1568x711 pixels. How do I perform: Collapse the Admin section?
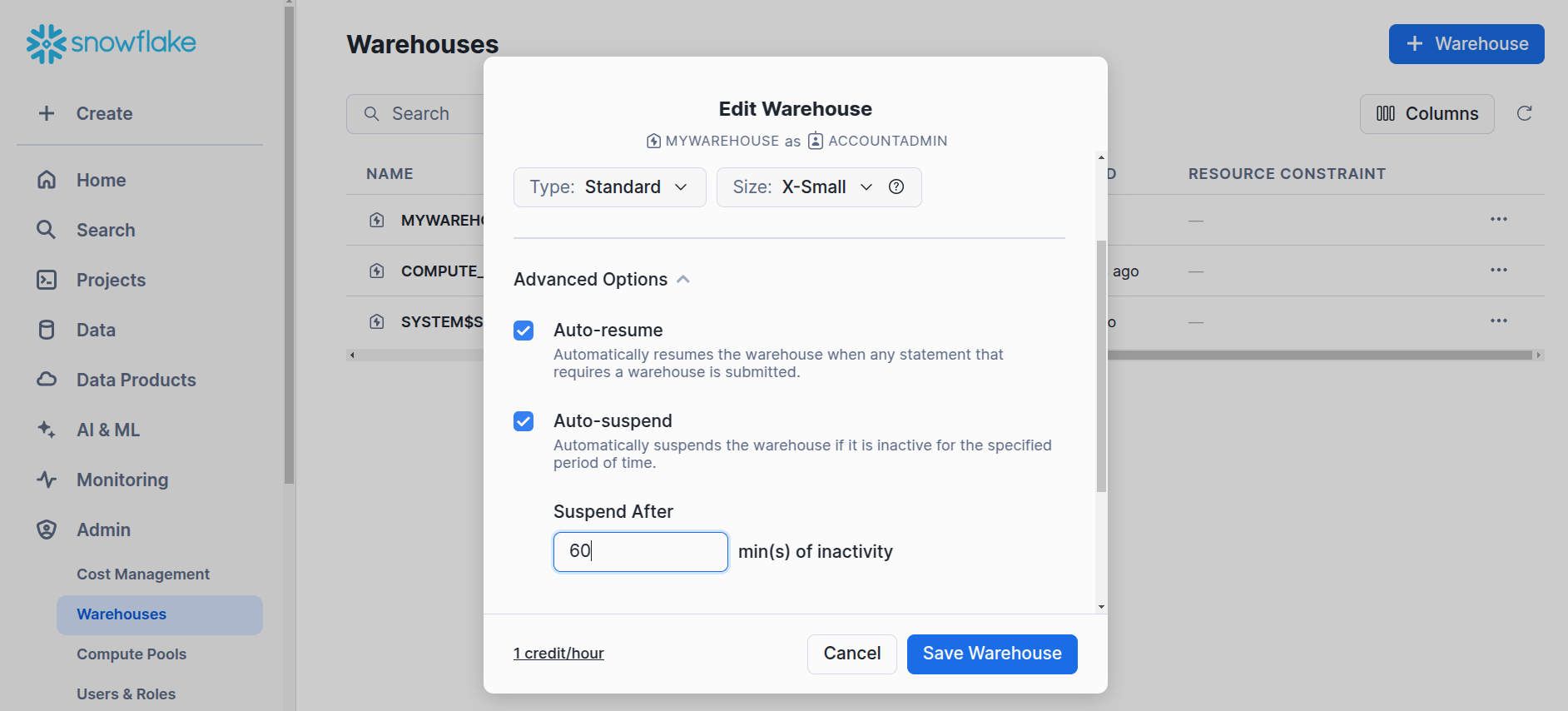tap(103, 530)
